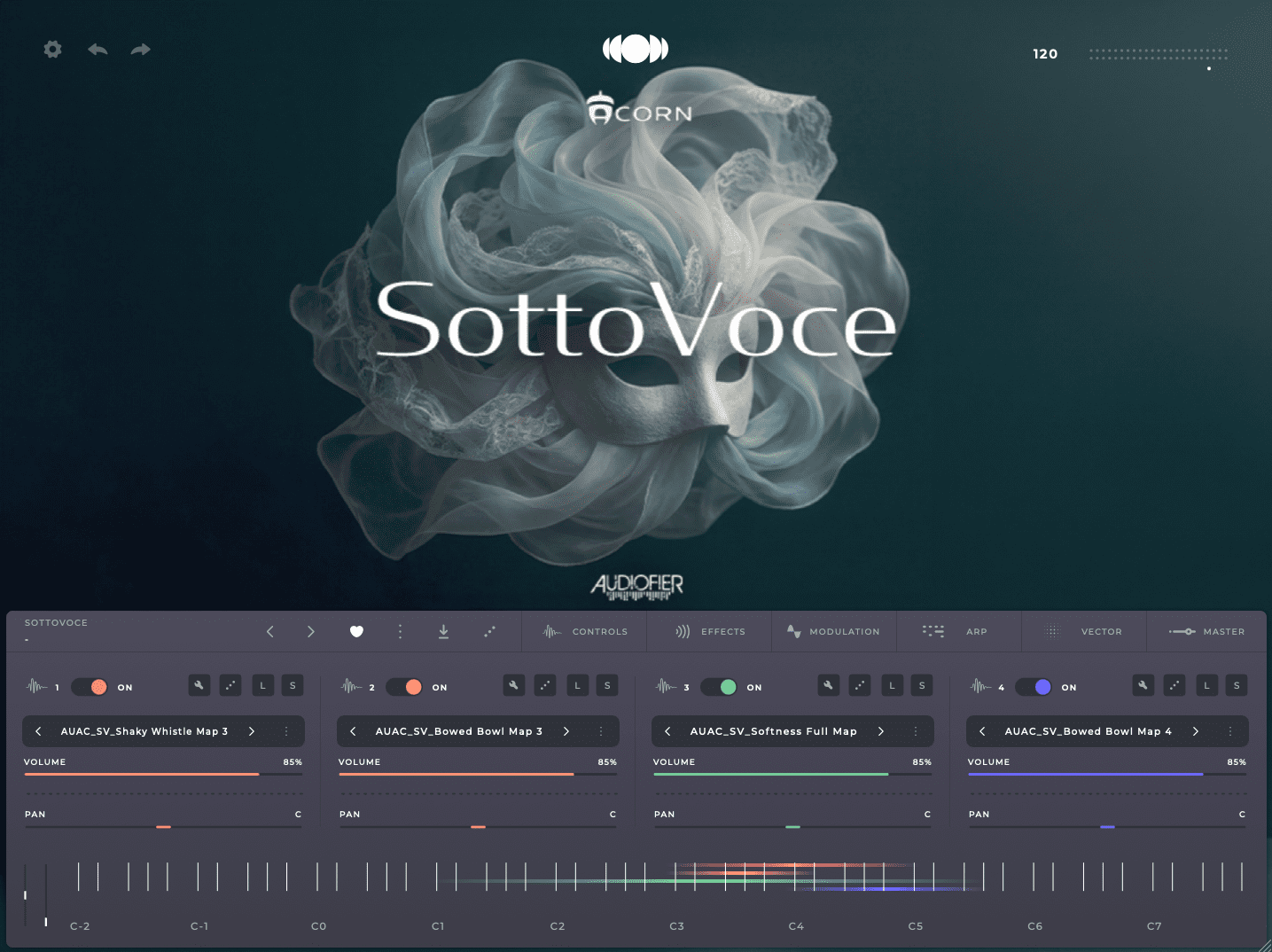The height and width of the screenshot is (952, 1272).
Task: Switch to the Effects tab
Action: click(710, 631)
